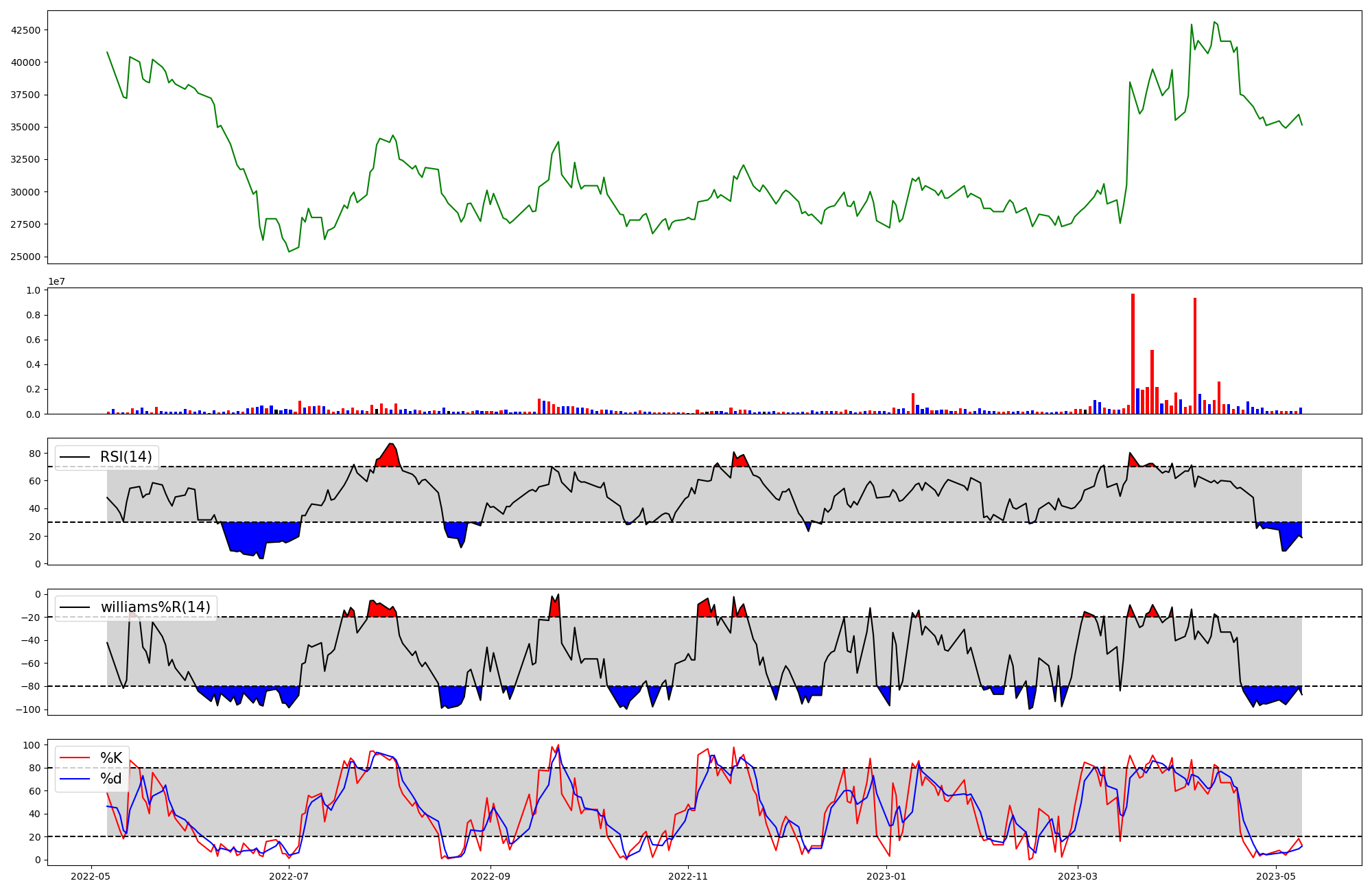
Task: Click the blue %d line sample in legend
Action: click(75, 778)
